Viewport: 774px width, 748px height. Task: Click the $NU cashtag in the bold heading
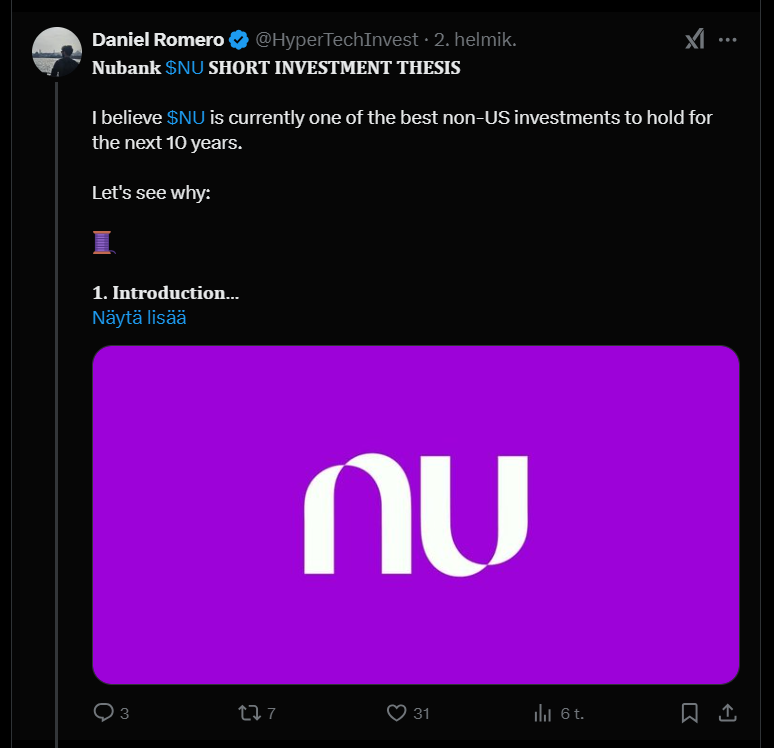pos(184,68)
